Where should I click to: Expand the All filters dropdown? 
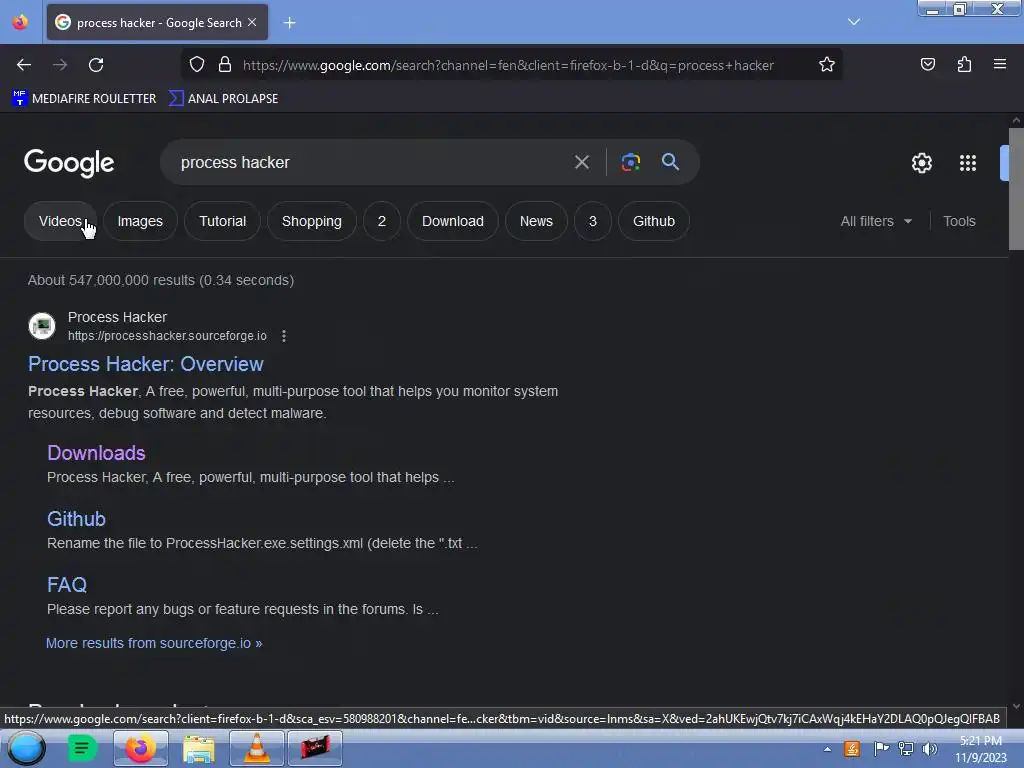pos(876,221)
